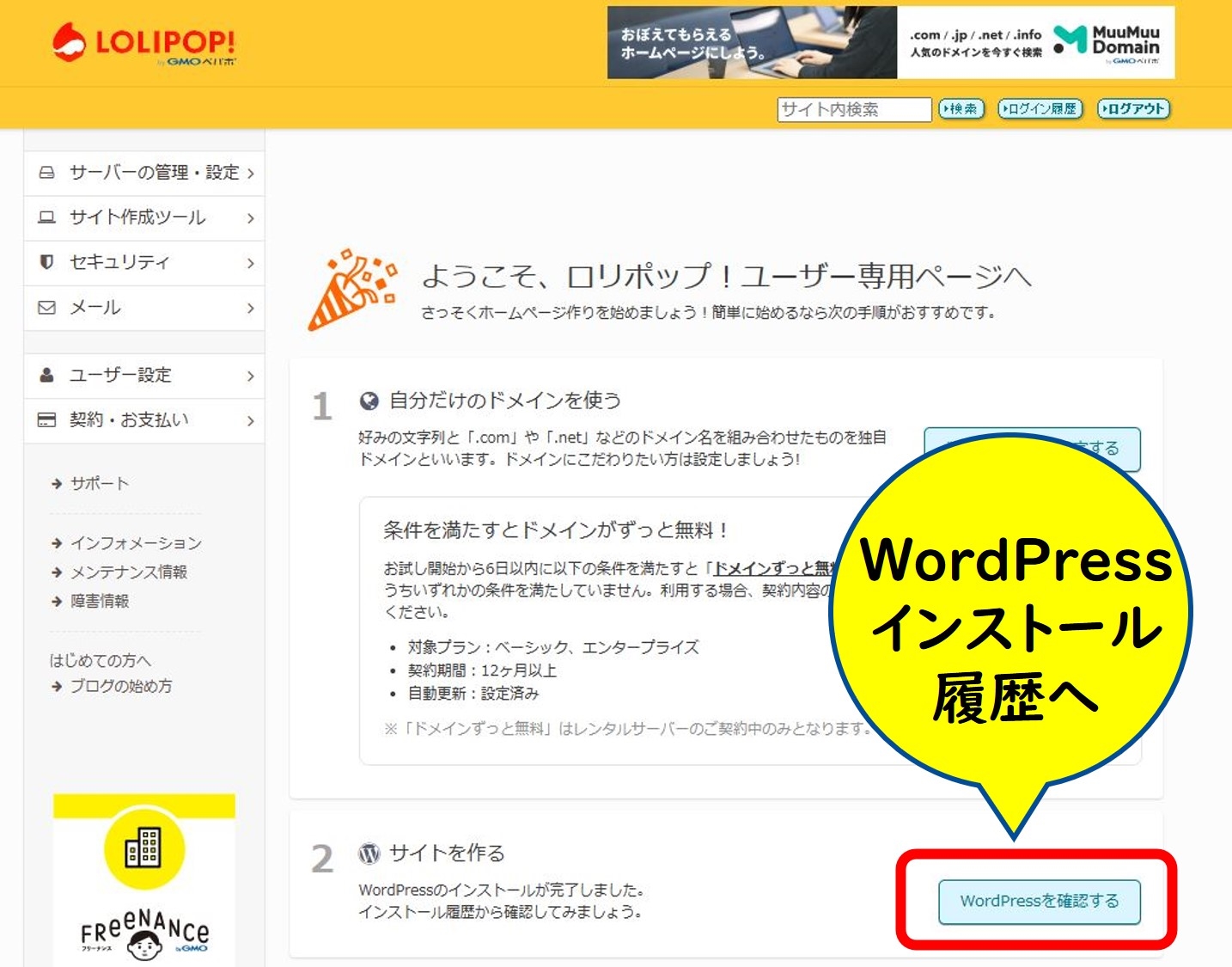The width and height of the screenshot is (1232, 967).
Task: Click the 検索 button
Action: point(961,109)
